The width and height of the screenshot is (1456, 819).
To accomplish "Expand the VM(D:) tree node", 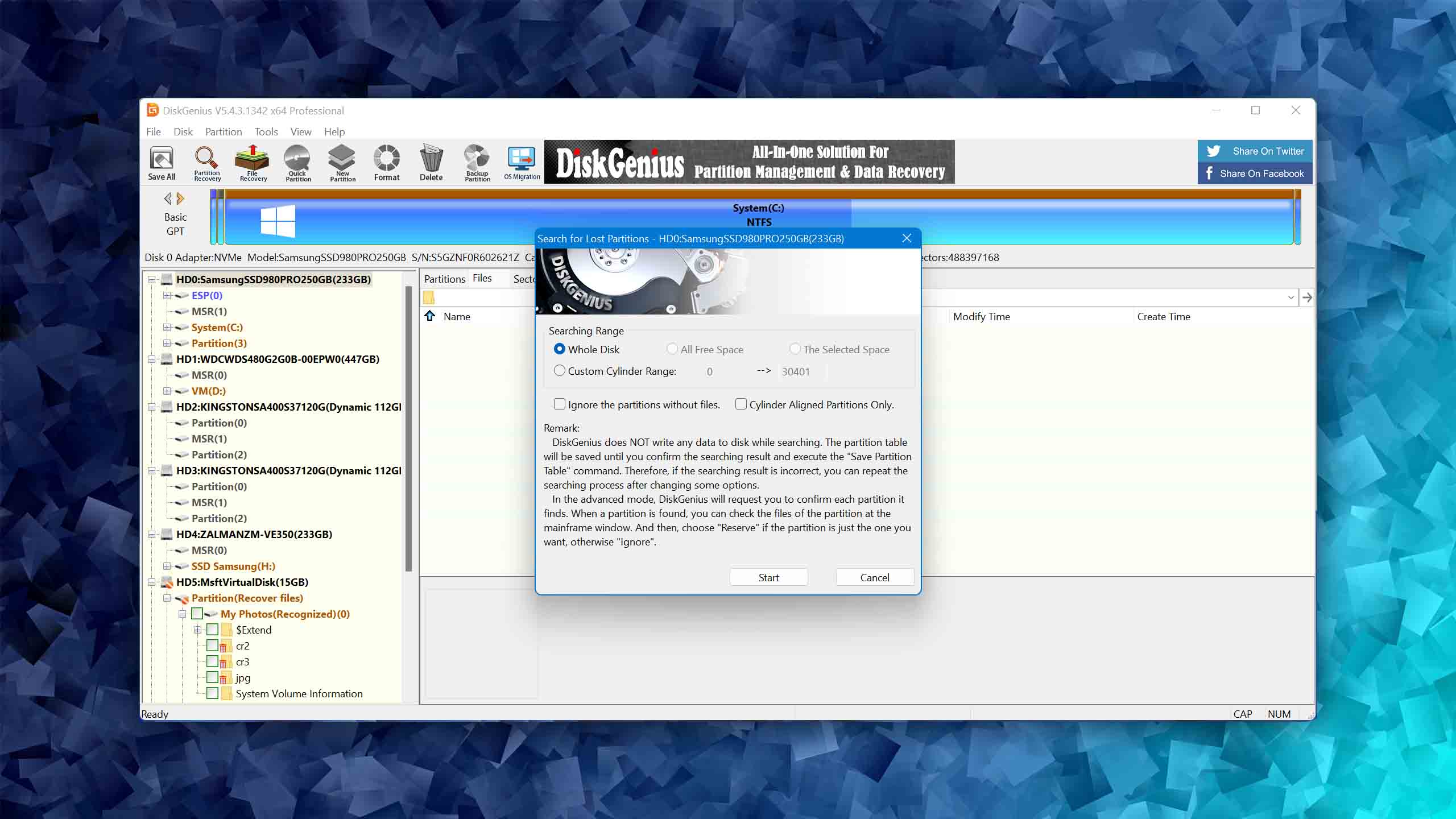I will coord(167,391).
